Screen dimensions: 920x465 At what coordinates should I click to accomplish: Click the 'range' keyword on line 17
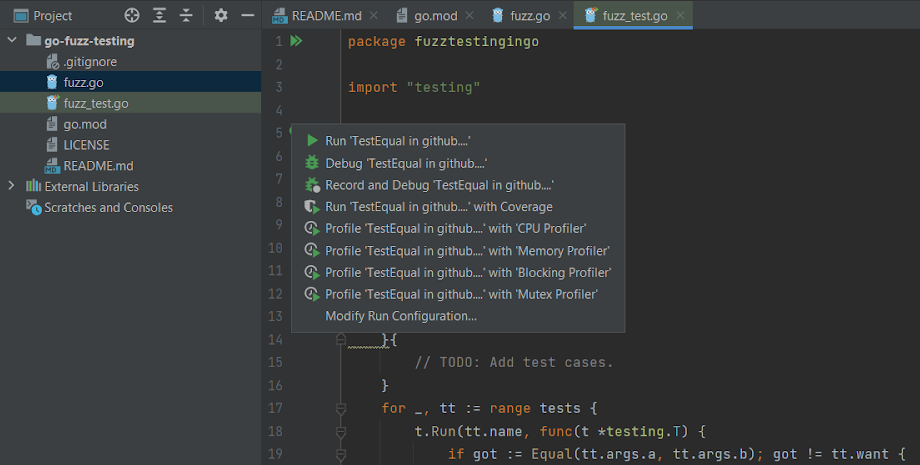click(x=510, y=408)
